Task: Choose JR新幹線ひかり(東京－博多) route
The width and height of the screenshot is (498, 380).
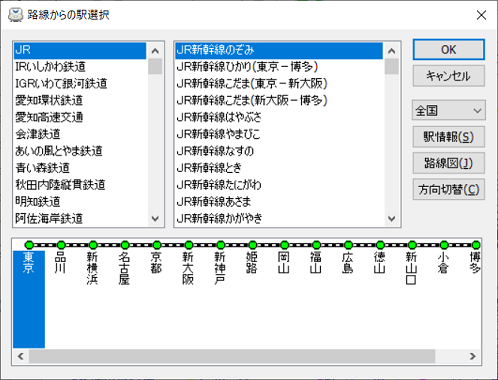Action: click(279, 67)
